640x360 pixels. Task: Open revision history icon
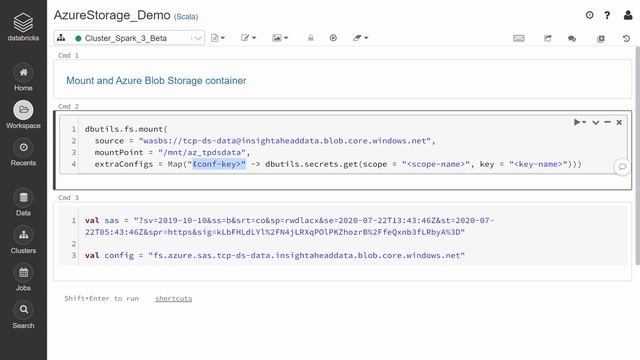(626, 38)
